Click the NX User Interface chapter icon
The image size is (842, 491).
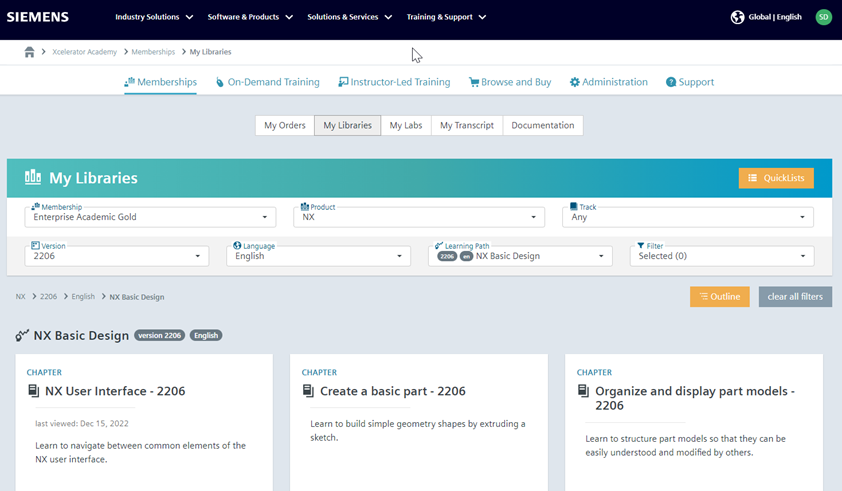(34, 391)
